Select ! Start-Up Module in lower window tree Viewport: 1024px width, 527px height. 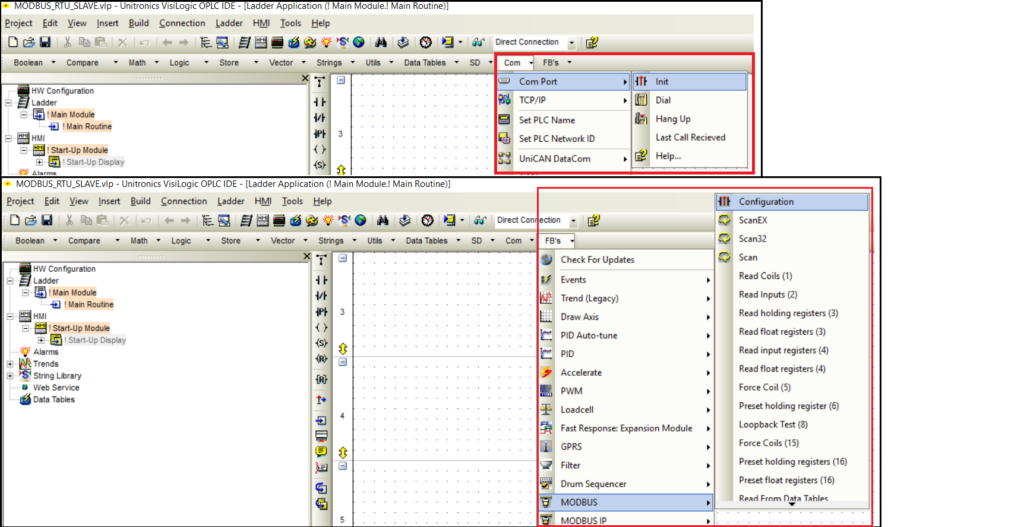coord(79,328)
